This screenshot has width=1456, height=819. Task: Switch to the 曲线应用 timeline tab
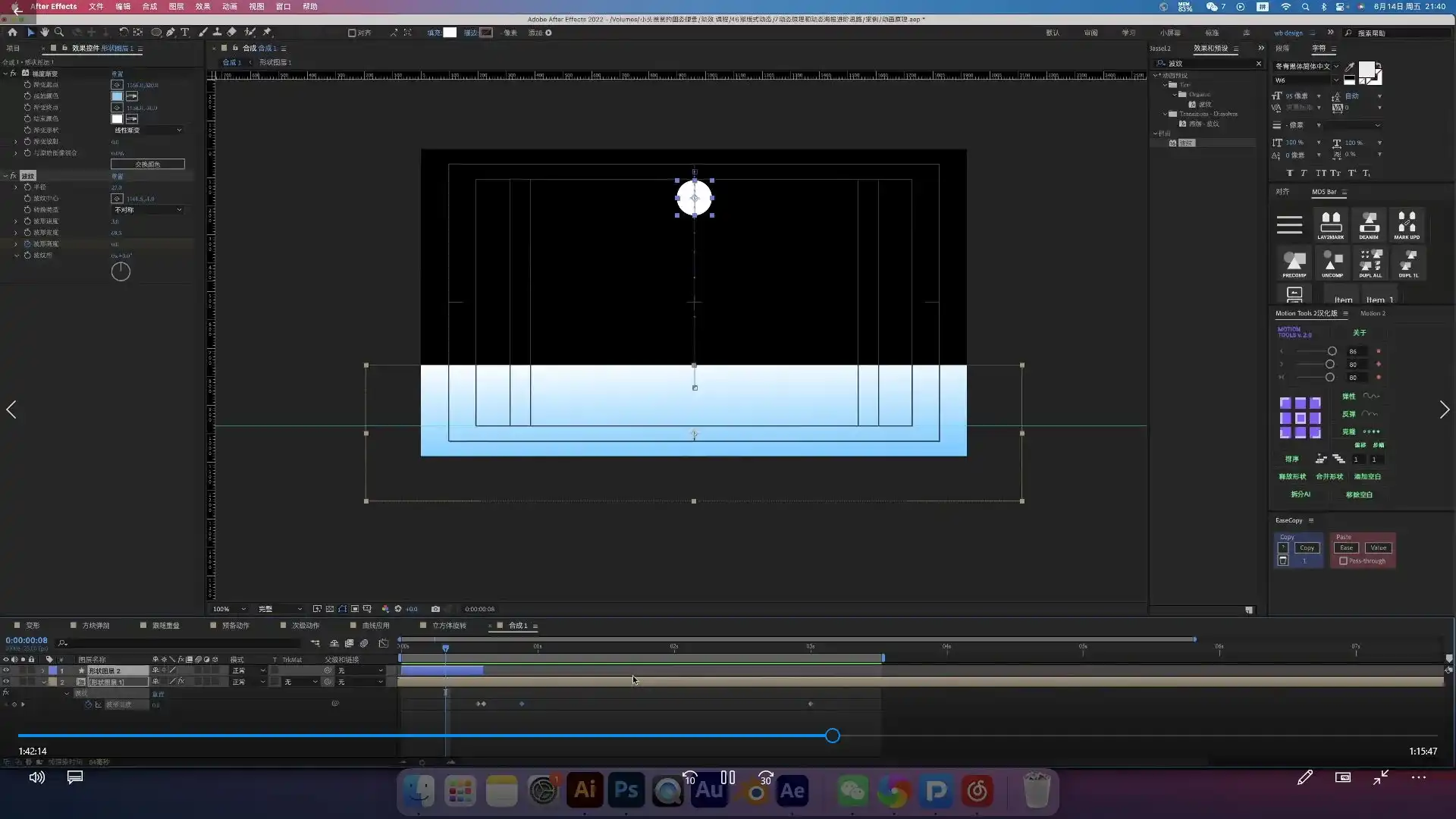375,626
